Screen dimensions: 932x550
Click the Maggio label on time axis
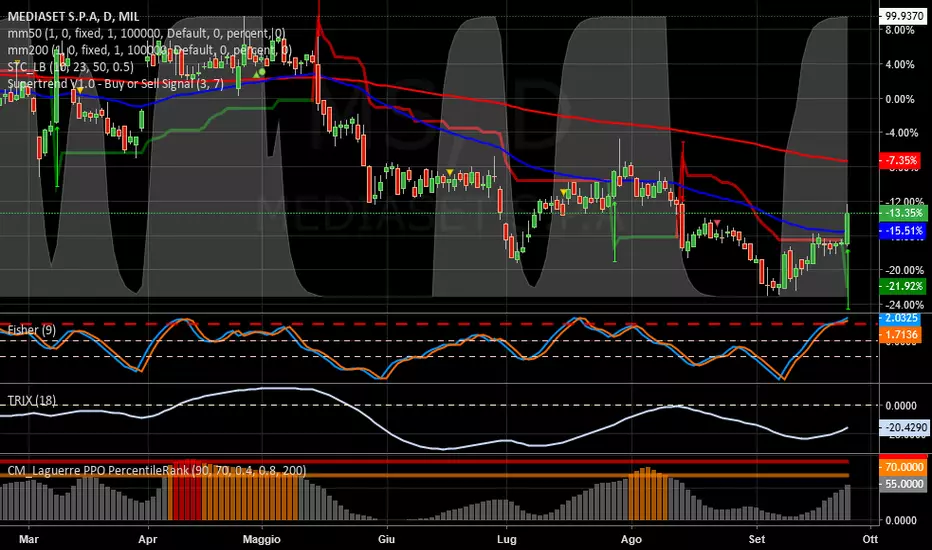(x=262, y=539)
